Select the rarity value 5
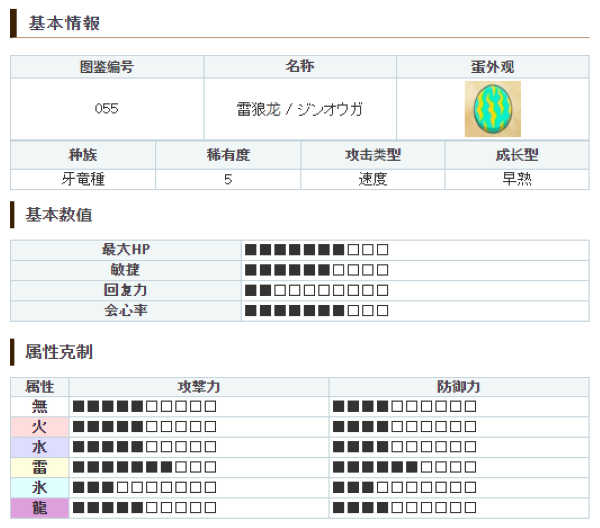The height and width of the screenshot is (528, 600). 228,179
